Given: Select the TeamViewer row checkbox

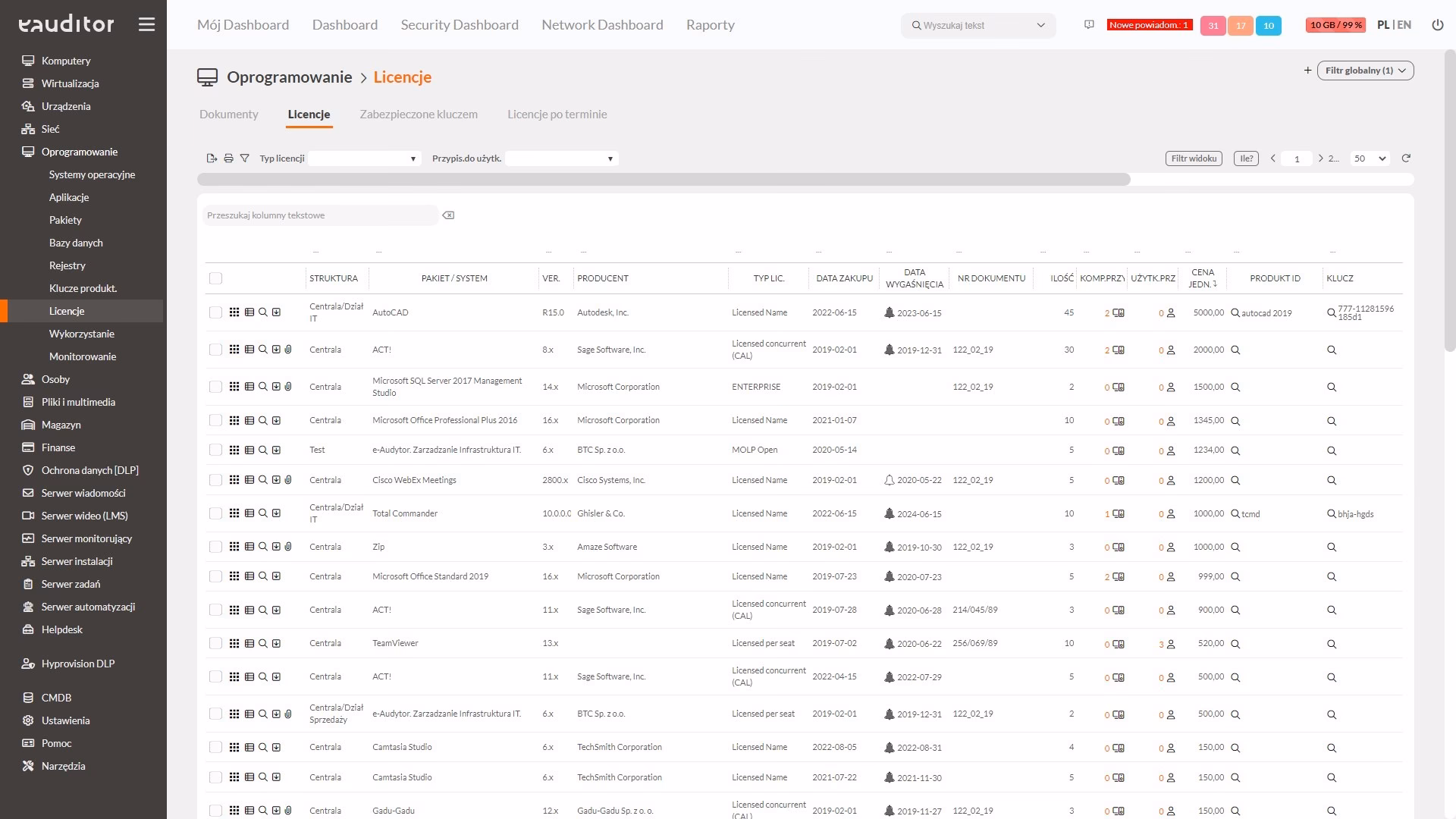Looking at the screenshot, I should point(215,643).
